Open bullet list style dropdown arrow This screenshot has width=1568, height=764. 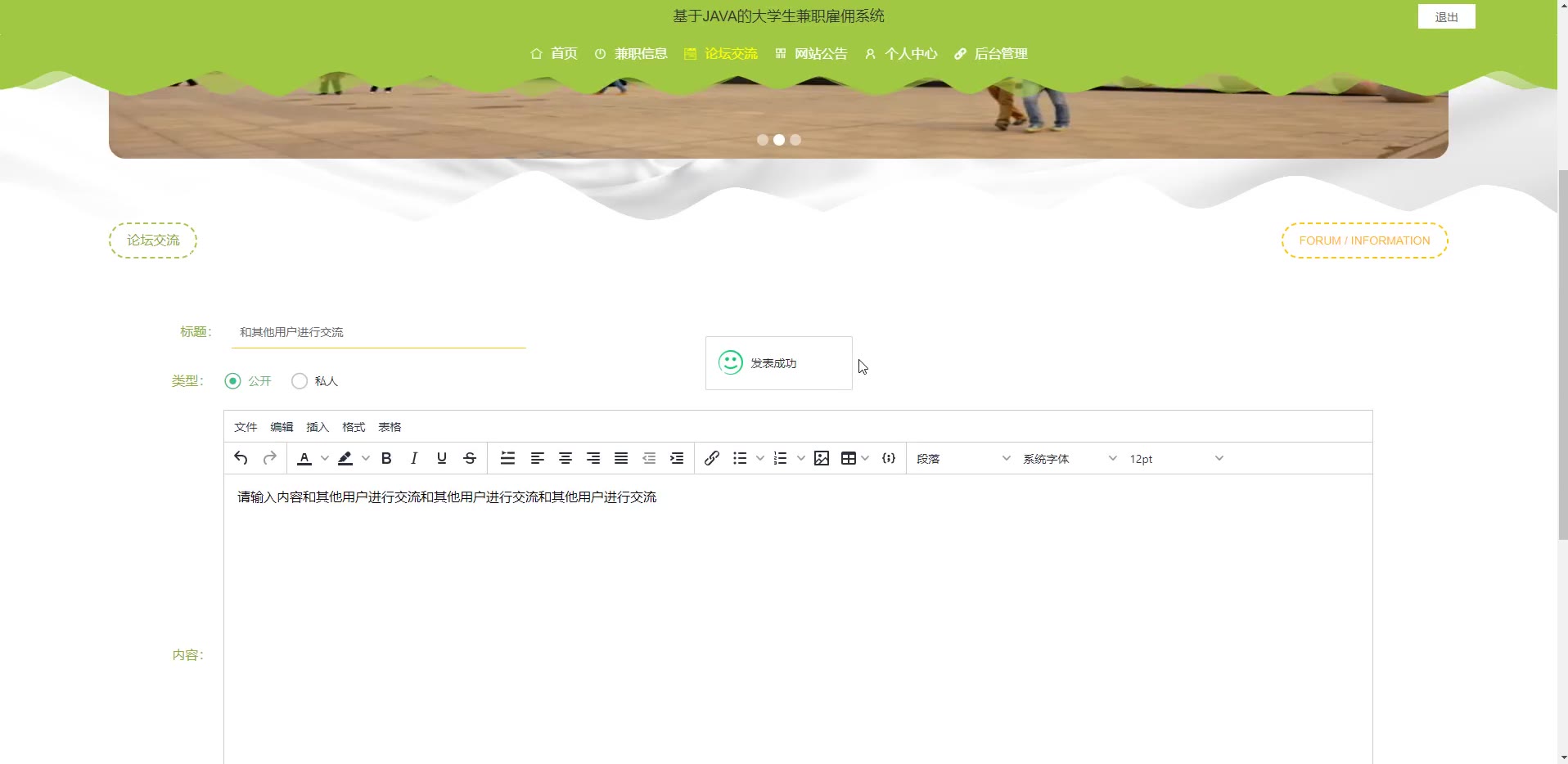click(x=760, y=458)
